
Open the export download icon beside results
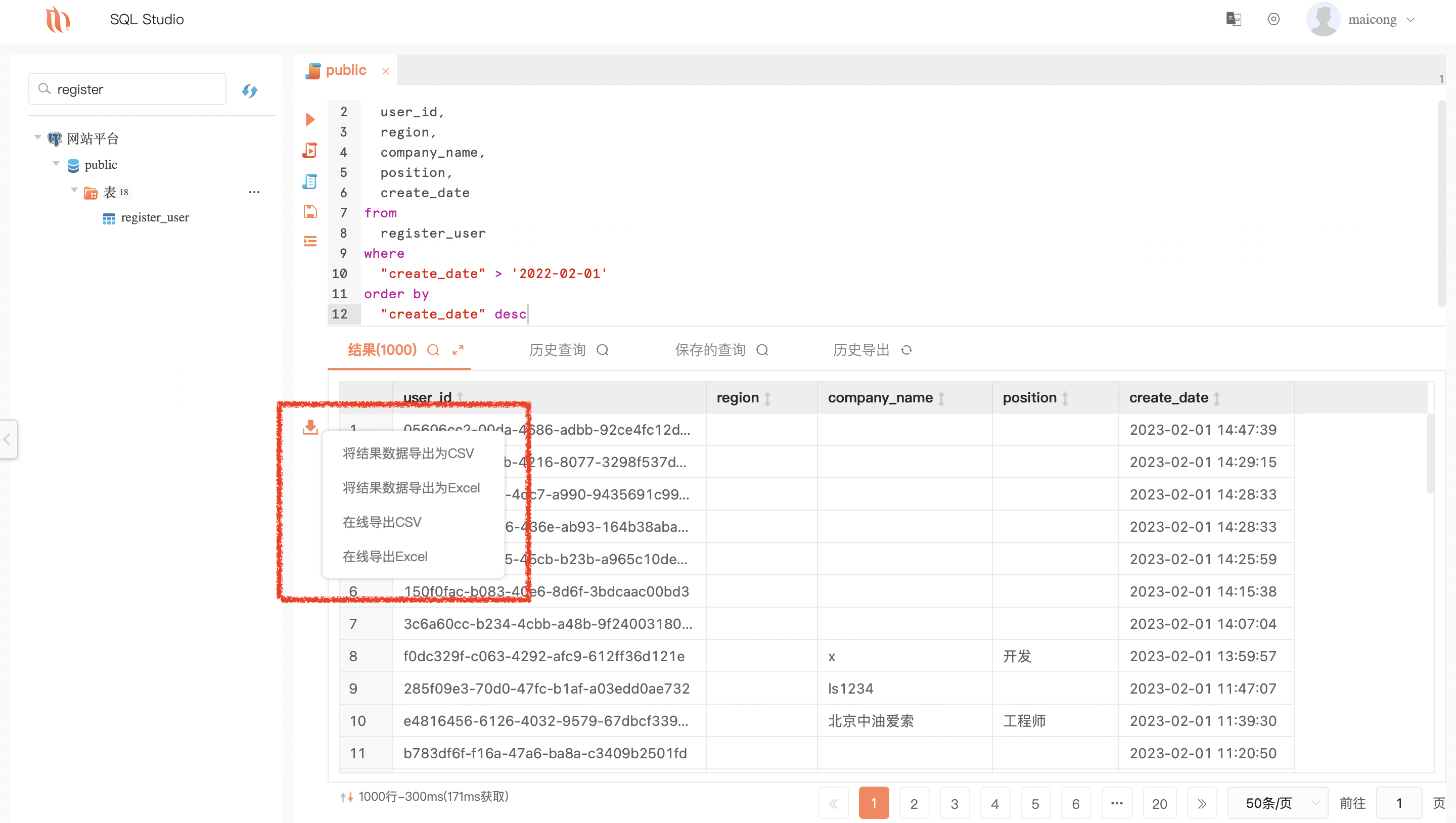310,428
